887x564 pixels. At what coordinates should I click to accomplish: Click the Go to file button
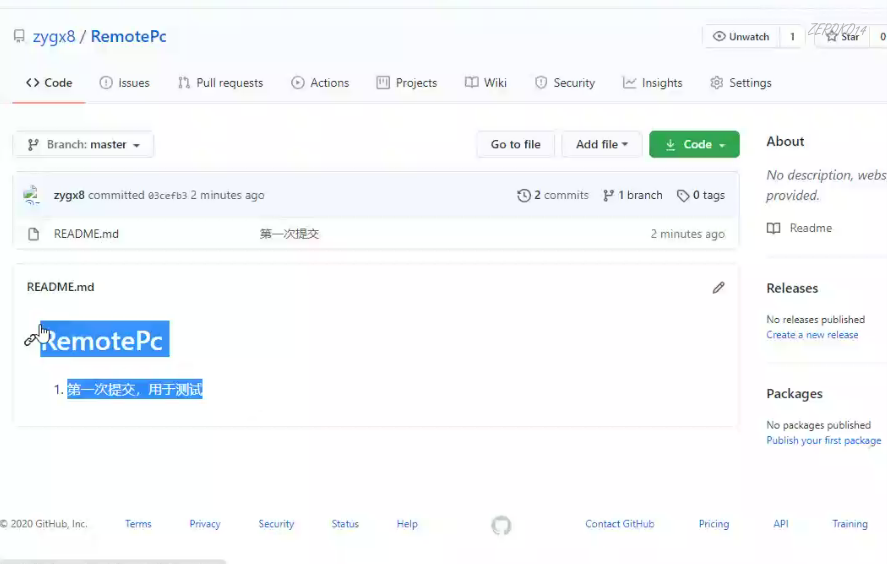[515, 144]
